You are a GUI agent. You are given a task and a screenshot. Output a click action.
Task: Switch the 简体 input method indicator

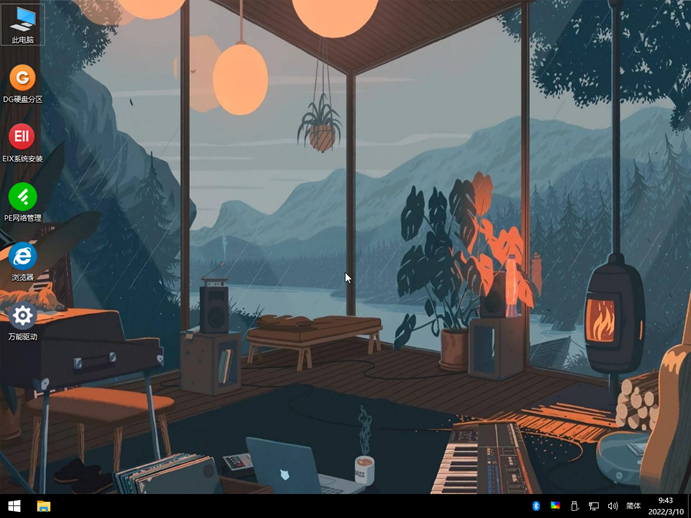[633, 506]
